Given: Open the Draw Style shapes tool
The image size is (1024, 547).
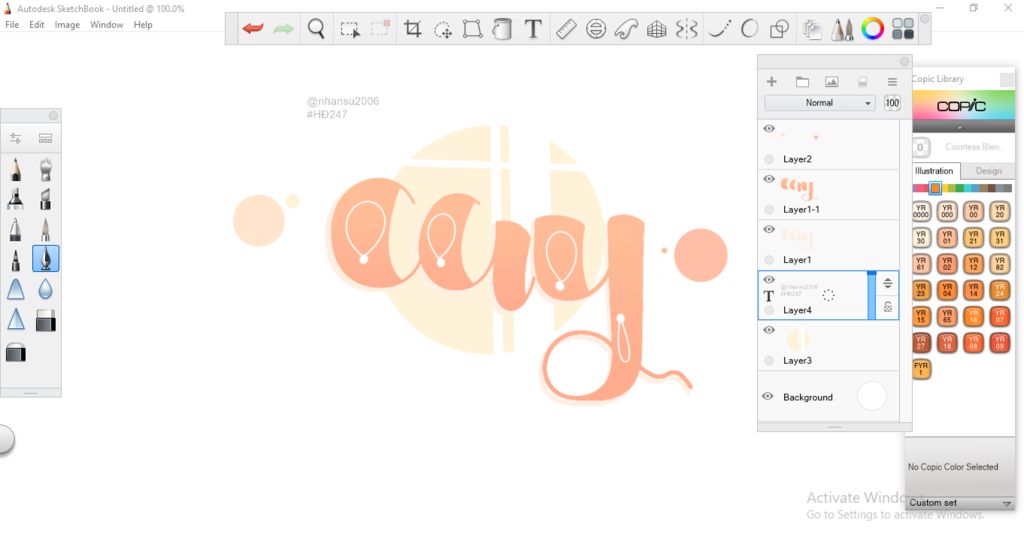Looking at the screenshot, I should click(x=779, y=29).
